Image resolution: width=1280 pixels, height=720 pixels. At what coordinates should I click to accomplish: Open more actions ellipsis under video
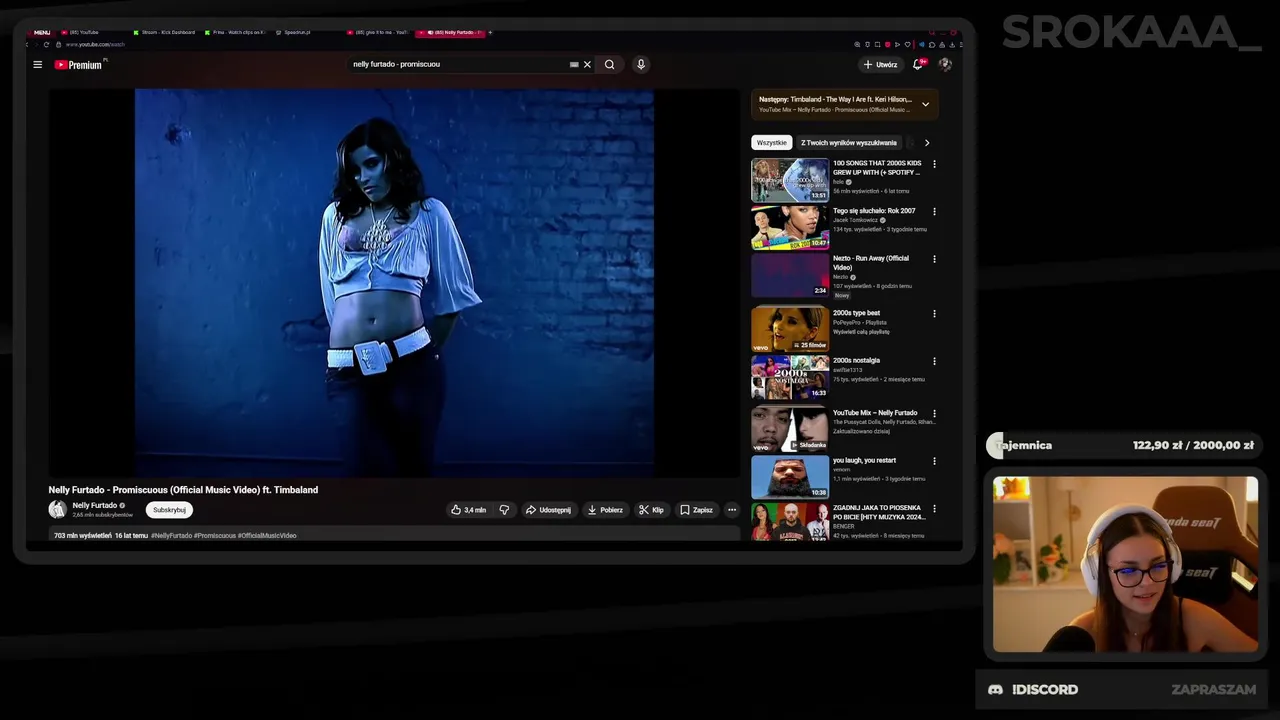tap(732, 510)
